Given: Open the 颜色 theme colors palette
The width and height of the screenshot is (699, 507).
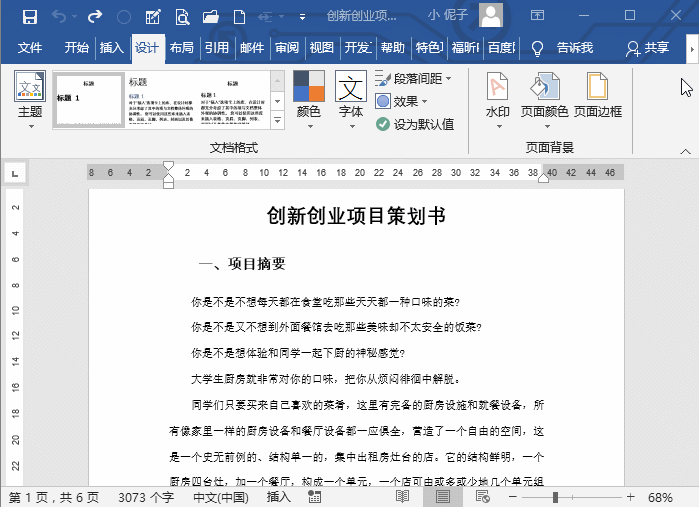Looking at the screenshot, I should click(x=308, y=99).
